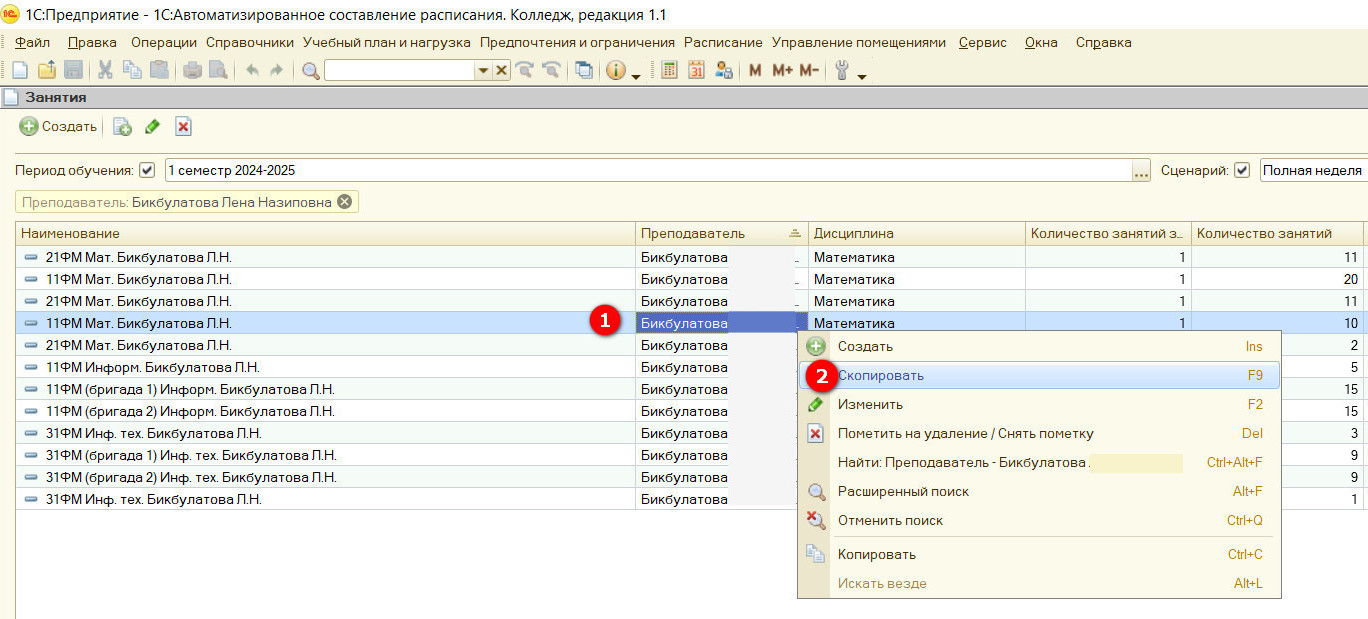Click the Redo arrow icon
This screenshot has height=619, width=1368.
276,70
